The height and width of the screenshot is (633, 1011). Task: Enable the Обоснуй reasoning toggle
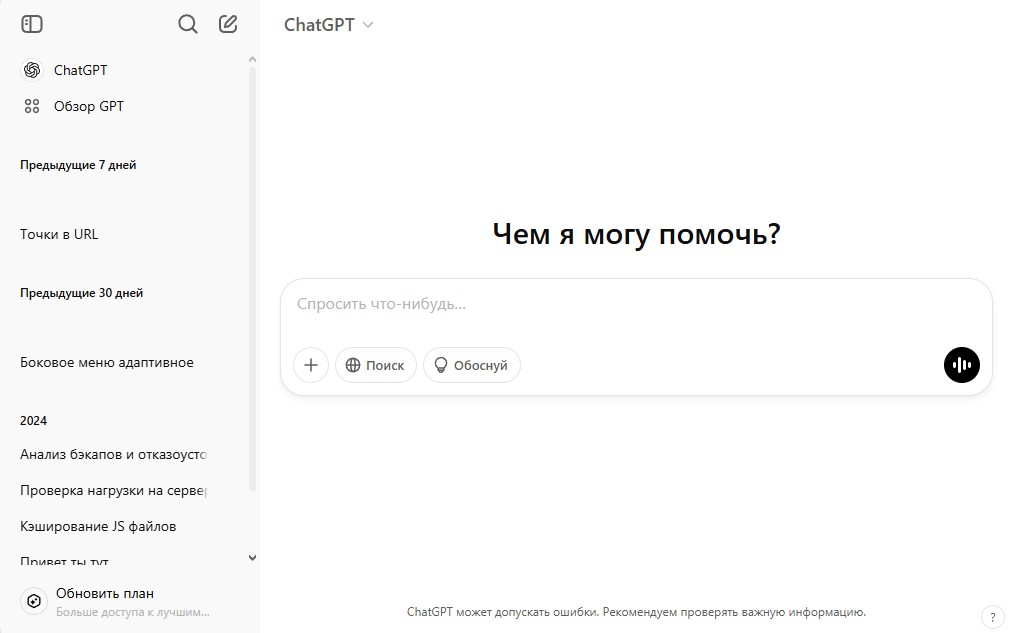[471, 365]
